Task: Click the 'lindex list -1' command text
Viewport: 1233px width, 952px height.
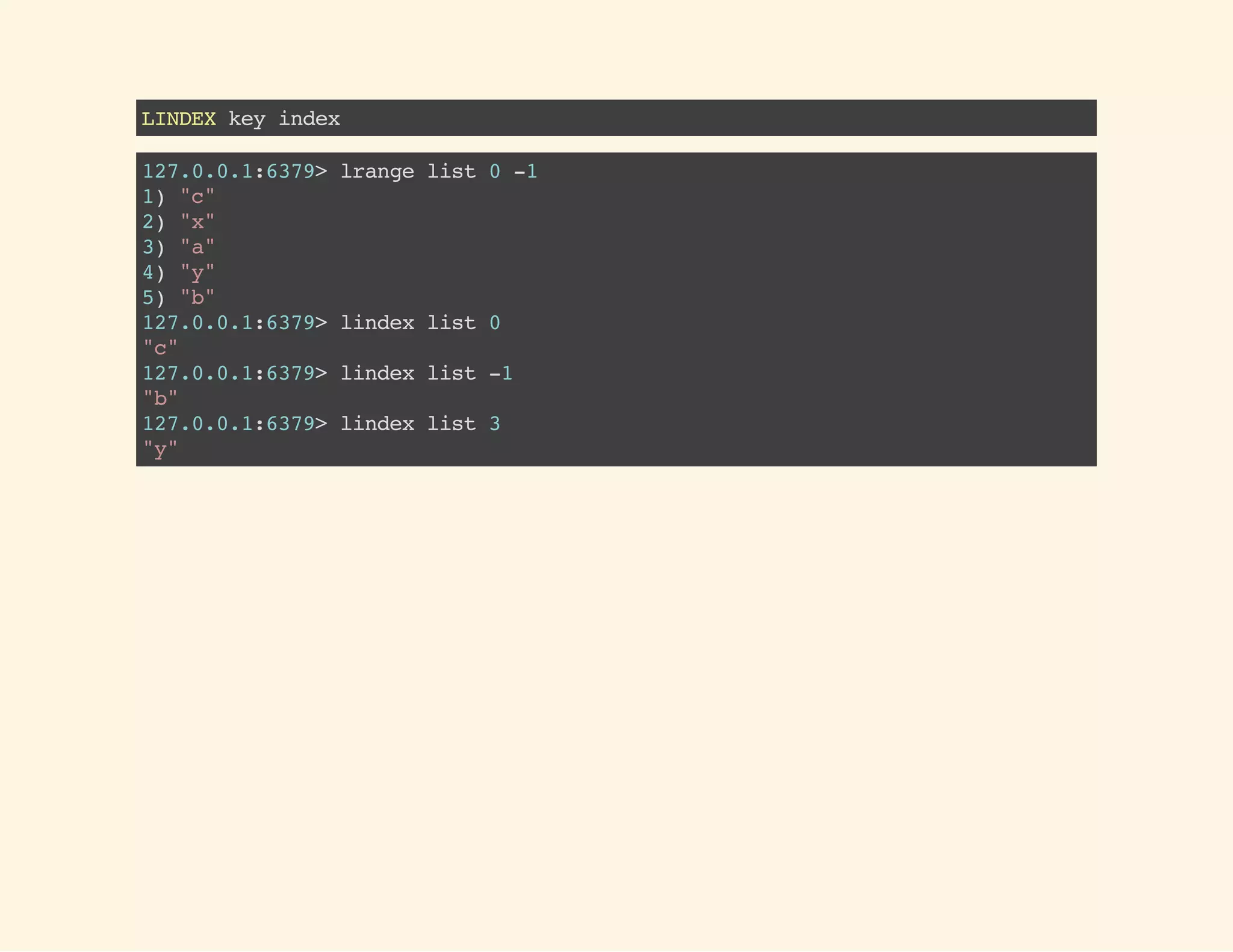Action: 426,374
